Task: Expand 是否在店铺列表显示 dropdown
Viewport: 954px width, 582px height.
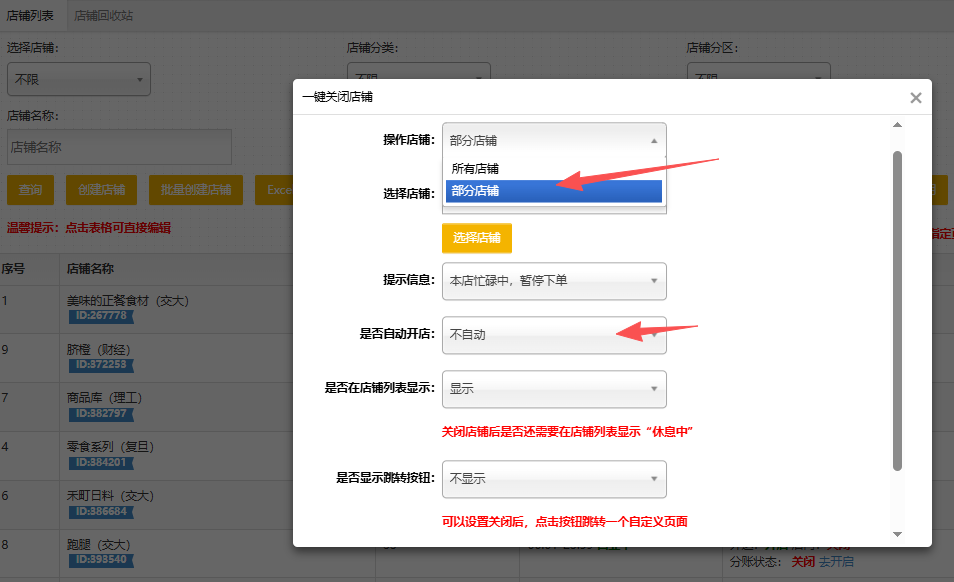Action: pos(553,389)
